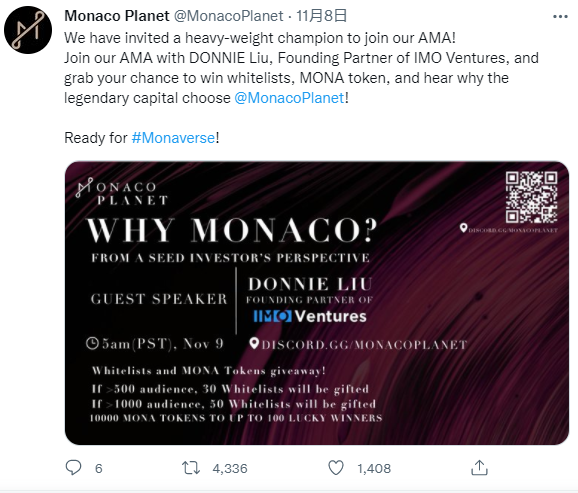
Task: Like the tweet with heart icon
Action: point(336,468)
